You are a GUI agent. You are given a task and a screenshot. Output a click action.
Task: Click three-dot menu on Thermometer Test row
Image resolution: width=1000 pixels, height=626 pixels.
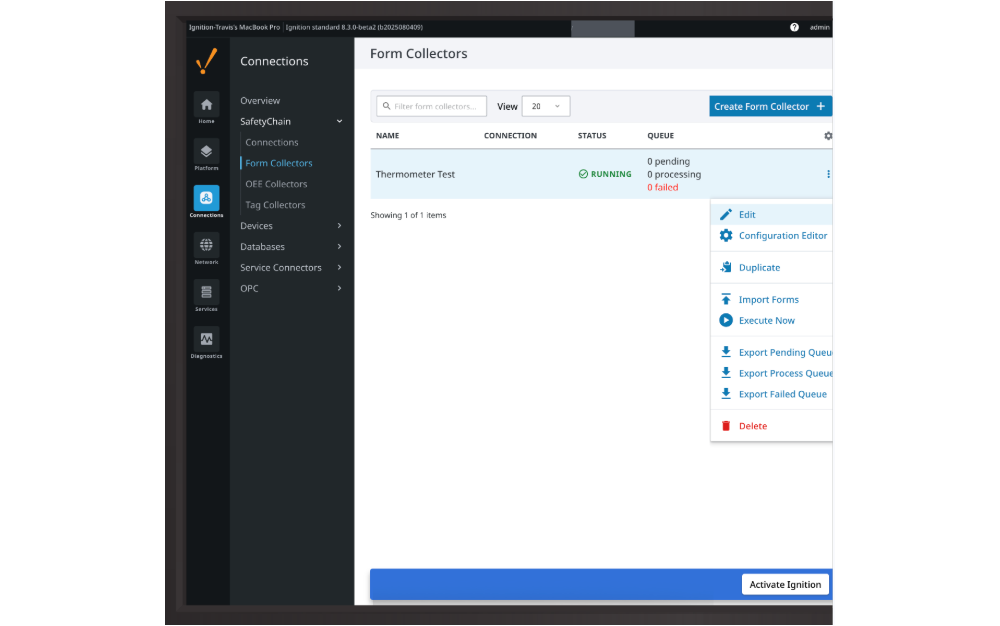[828, 174]
